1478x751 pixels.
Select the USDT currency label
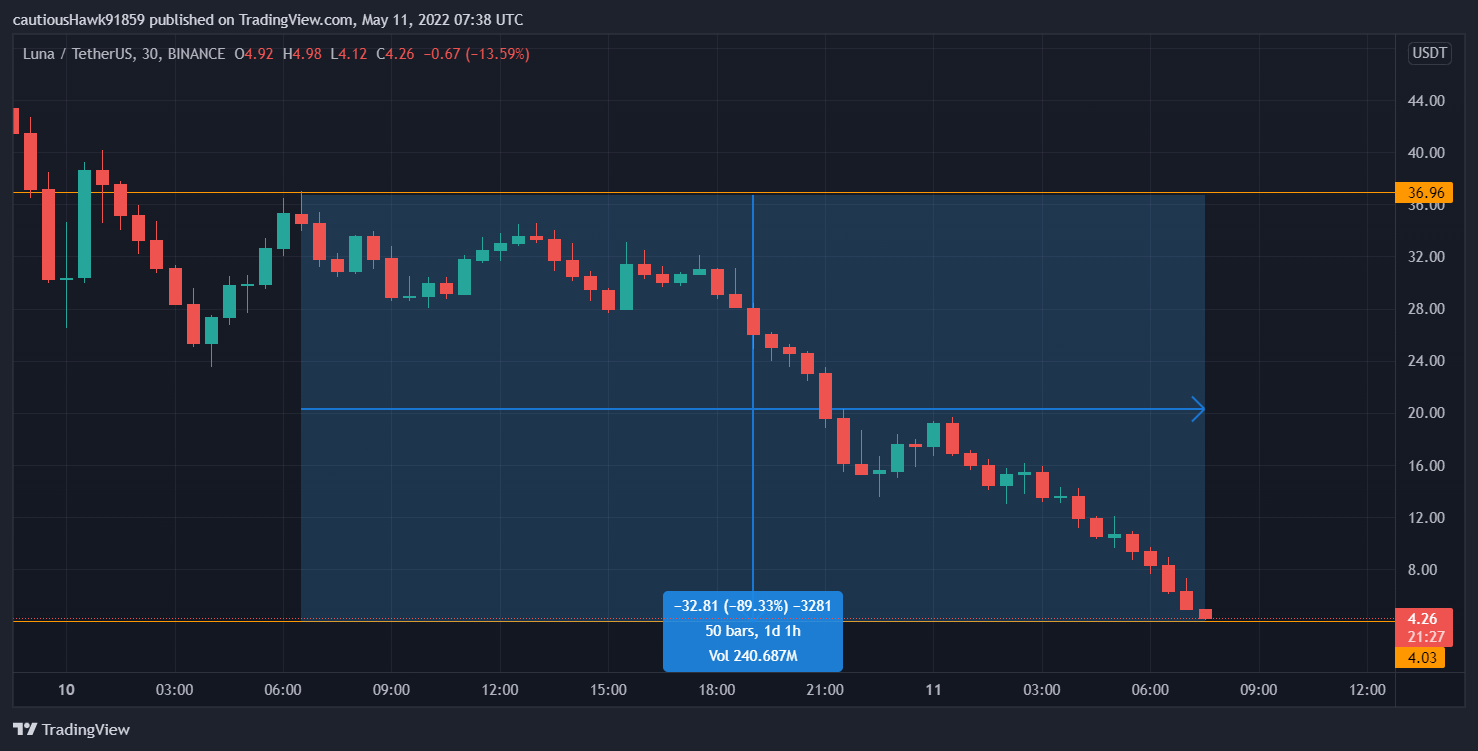coord(1428,53)
